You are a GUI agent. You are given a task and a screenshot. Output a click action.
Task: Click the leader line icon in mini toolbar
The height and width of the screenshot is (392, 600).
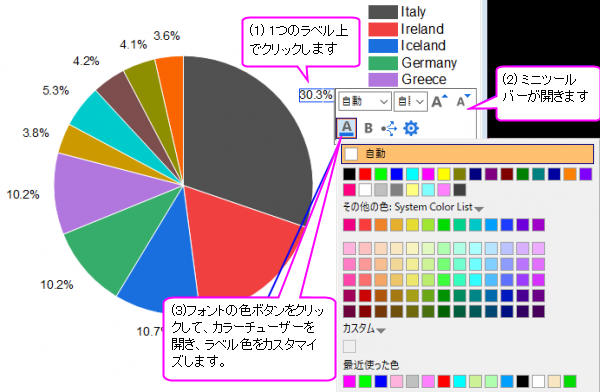390,129
